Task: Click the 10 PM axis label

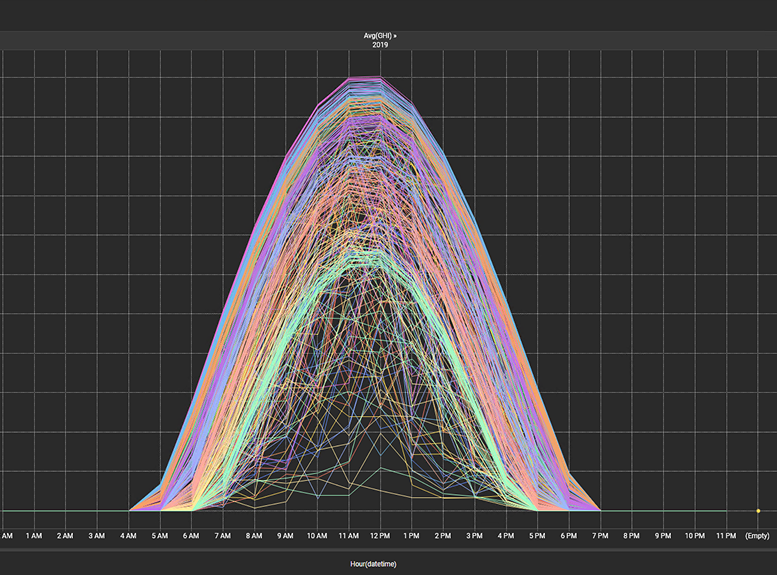Action: click(695, 536)
